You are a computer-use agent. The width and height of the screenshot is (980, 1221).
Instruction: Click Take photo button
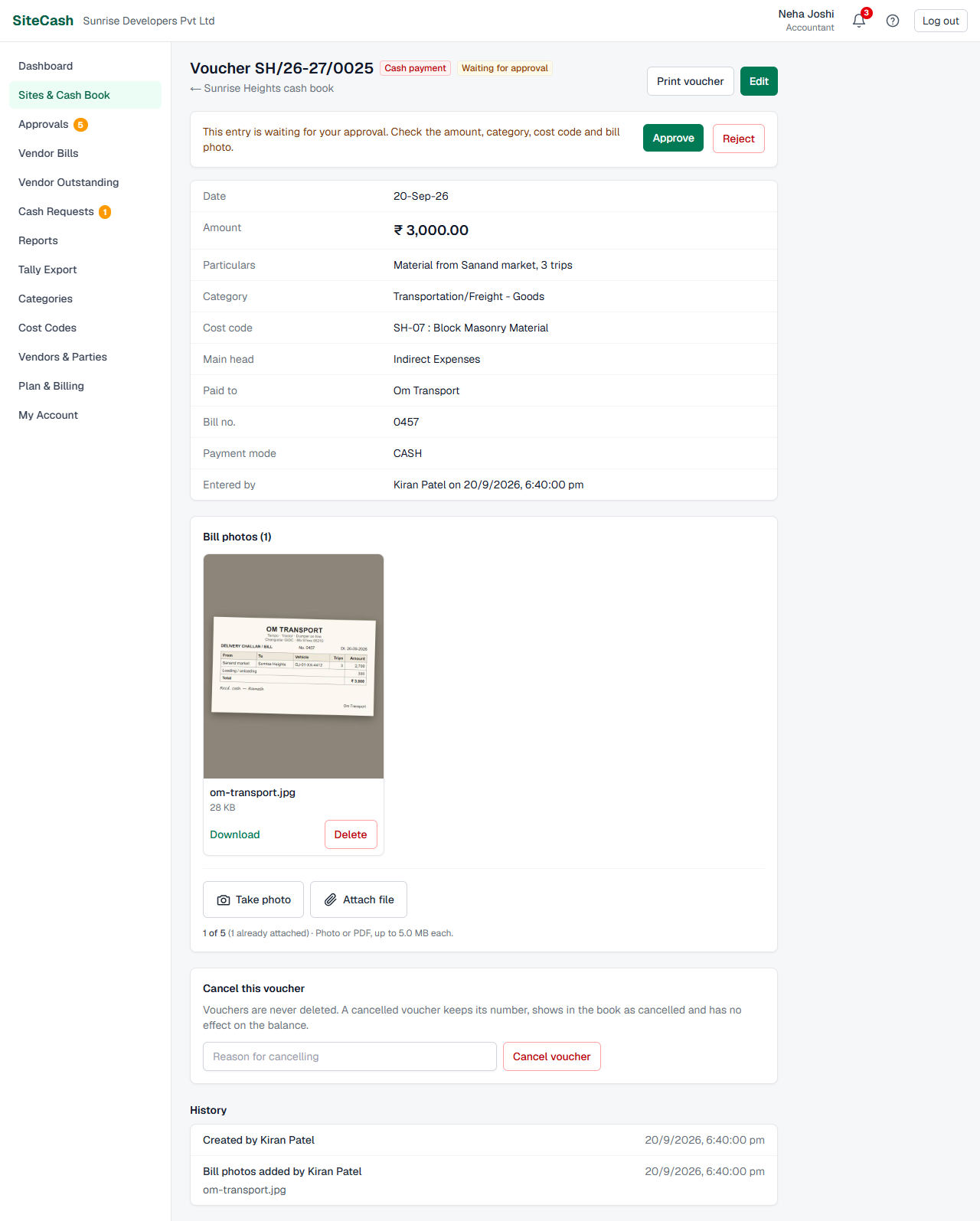click(253, 899)
